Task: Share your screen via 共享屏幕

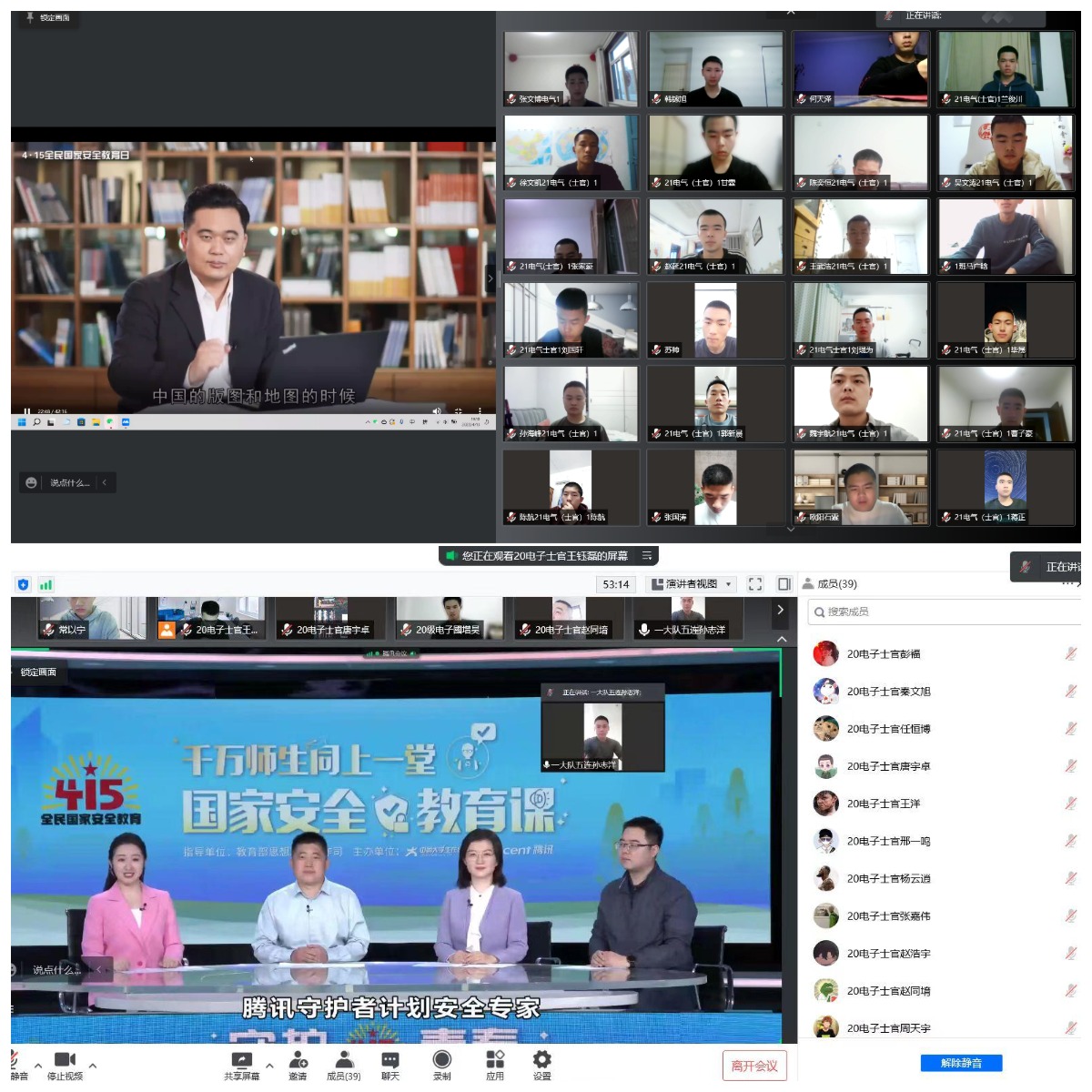Action: point(241,1063)
